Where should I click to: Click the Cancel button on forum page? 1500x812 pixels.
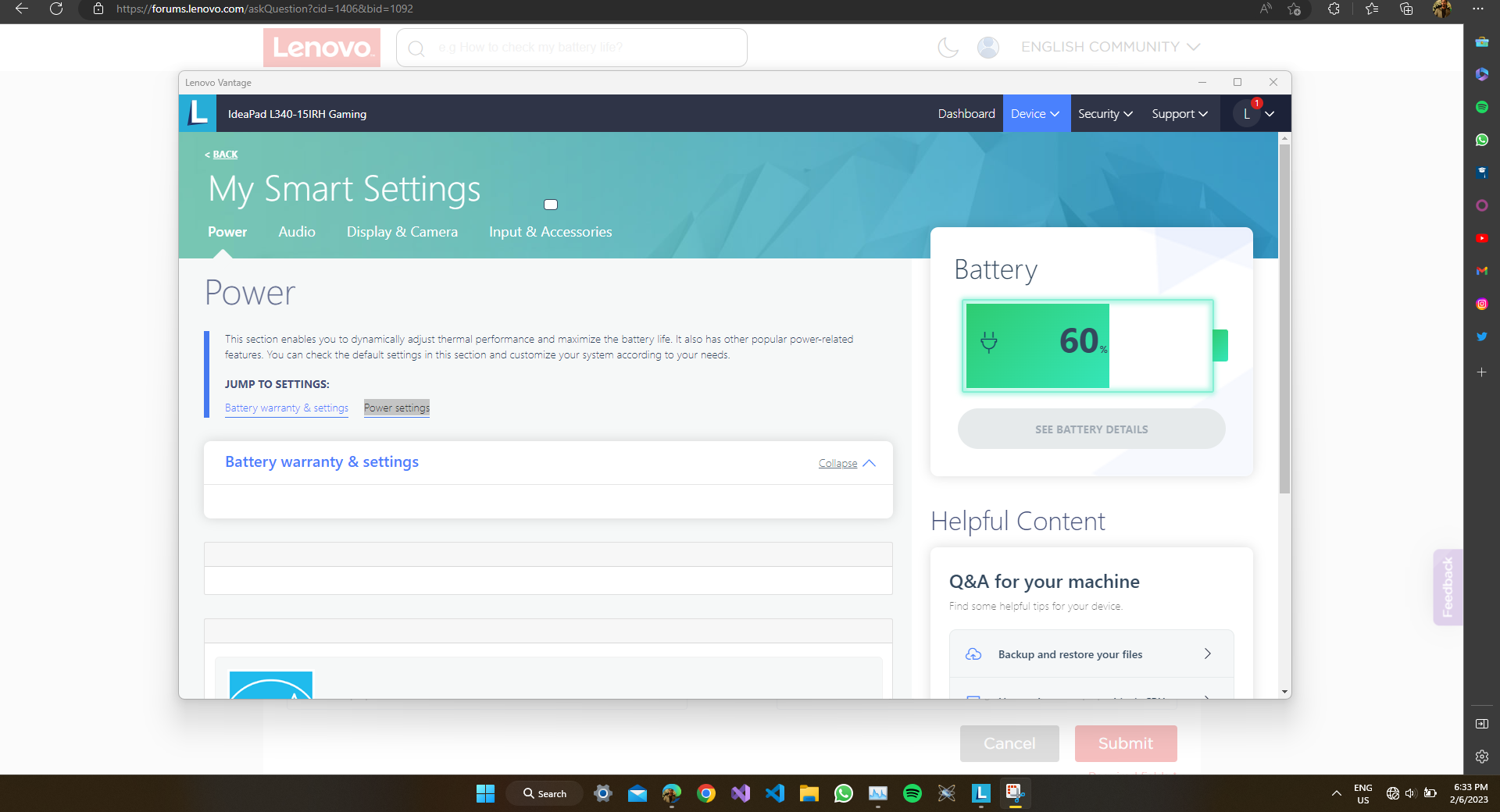pos(1009,743)
